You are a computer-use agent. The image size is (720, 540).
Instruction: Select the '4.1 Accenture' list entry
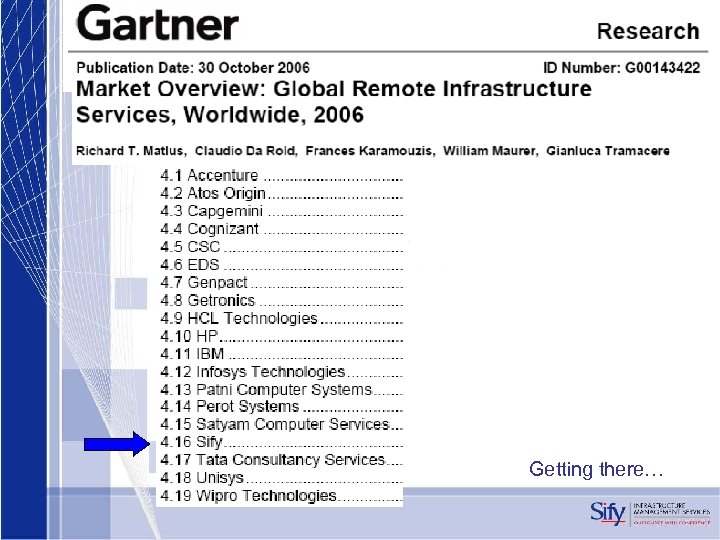tap(281, 175)
